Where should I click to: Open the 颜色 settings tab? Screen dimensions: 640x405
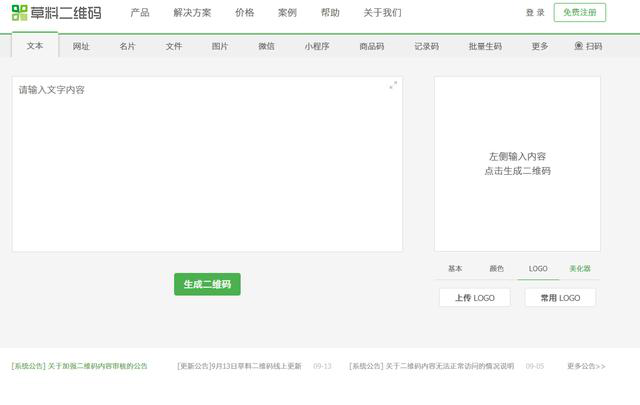pyautogui.click(x=496, y=269)
